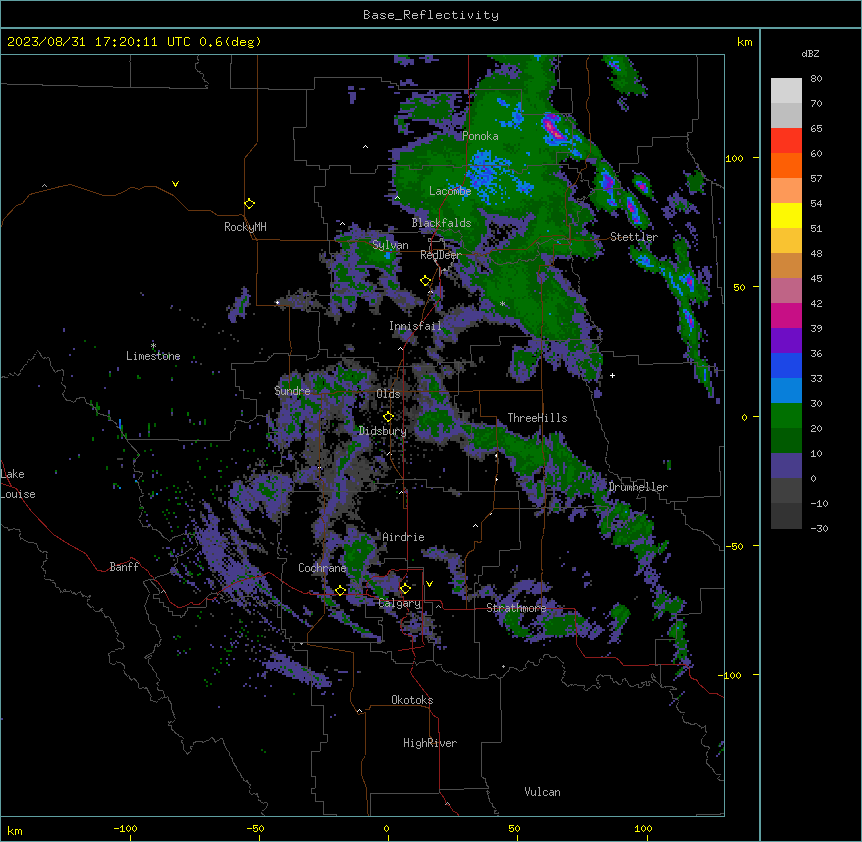Click the -100 tick on the bottom axis

[x=125, y=828]
